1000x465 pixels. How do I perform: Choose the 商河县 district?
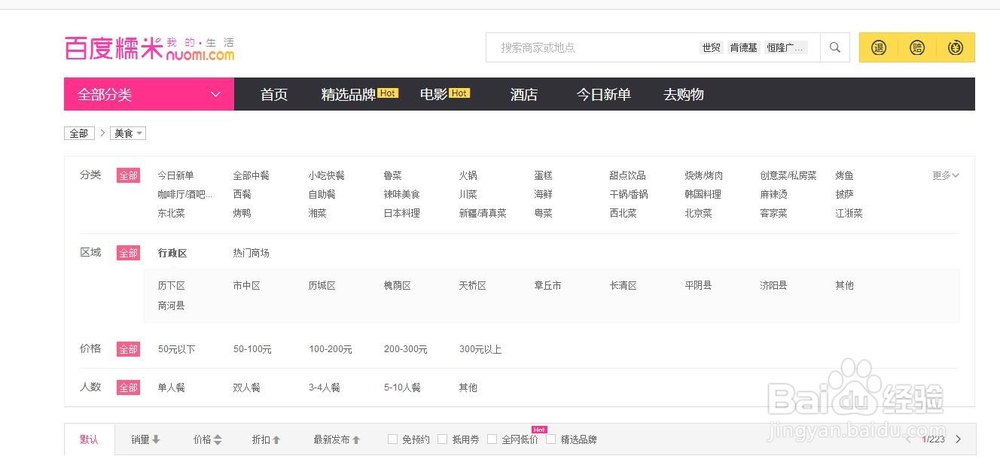pos(172,306)
